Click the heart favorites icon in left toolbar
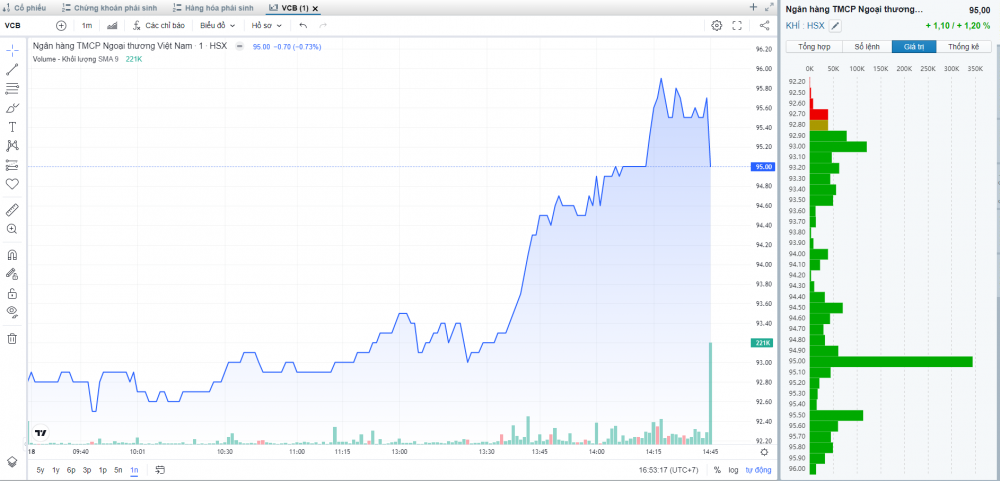 click(12, 184)
